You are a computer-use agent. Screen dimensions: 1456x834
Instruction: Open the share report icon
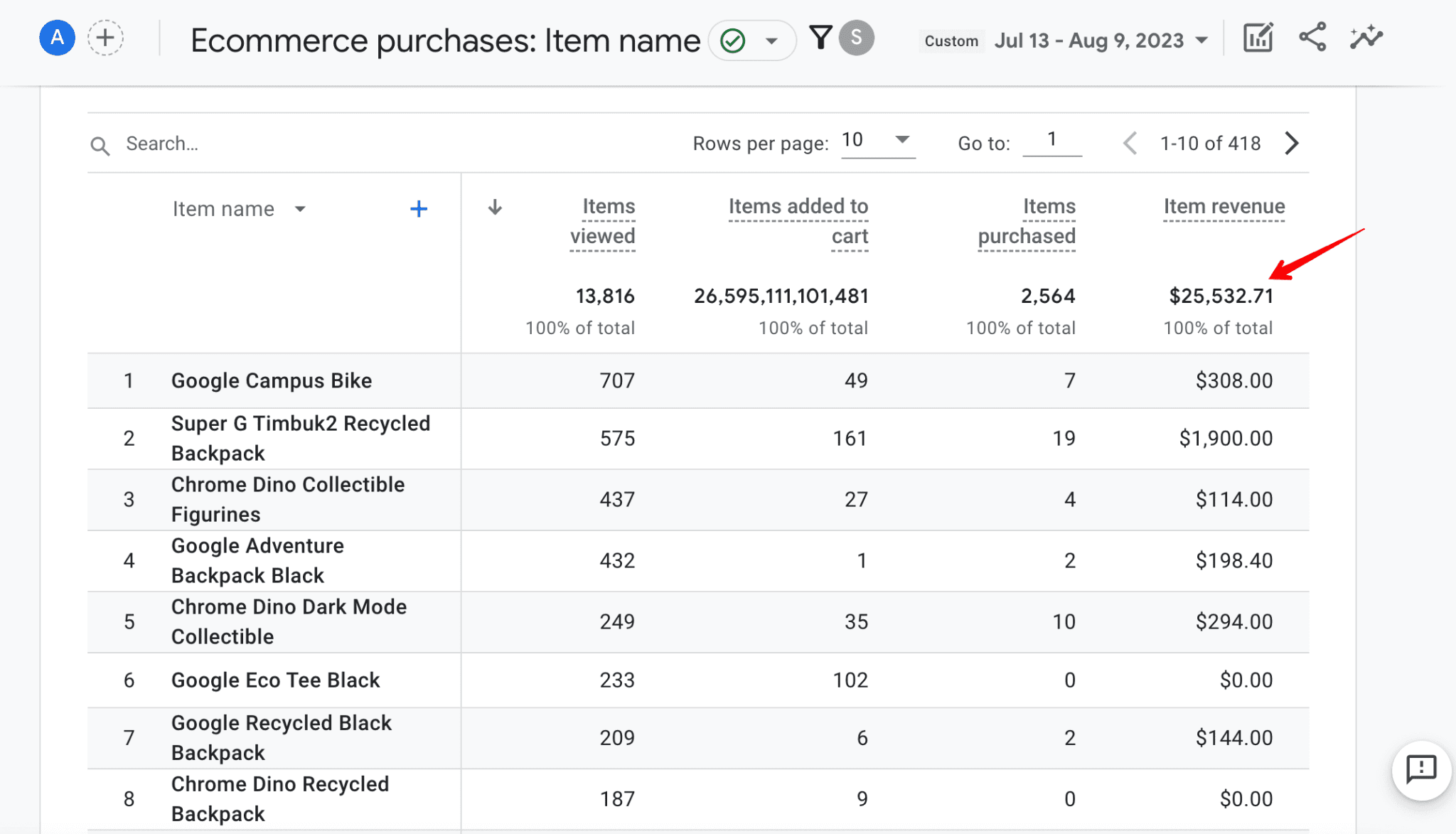[1312, 38]
